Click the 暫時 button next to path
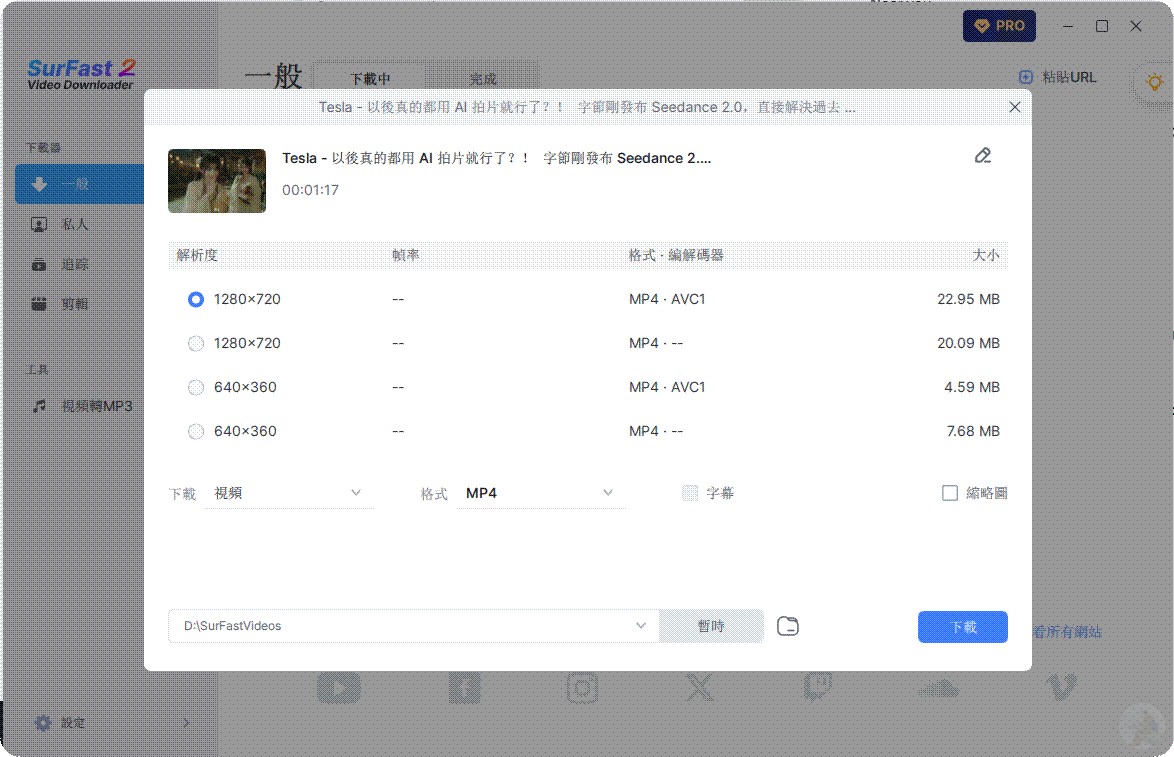1174x757 pixels. coord(711,626)
